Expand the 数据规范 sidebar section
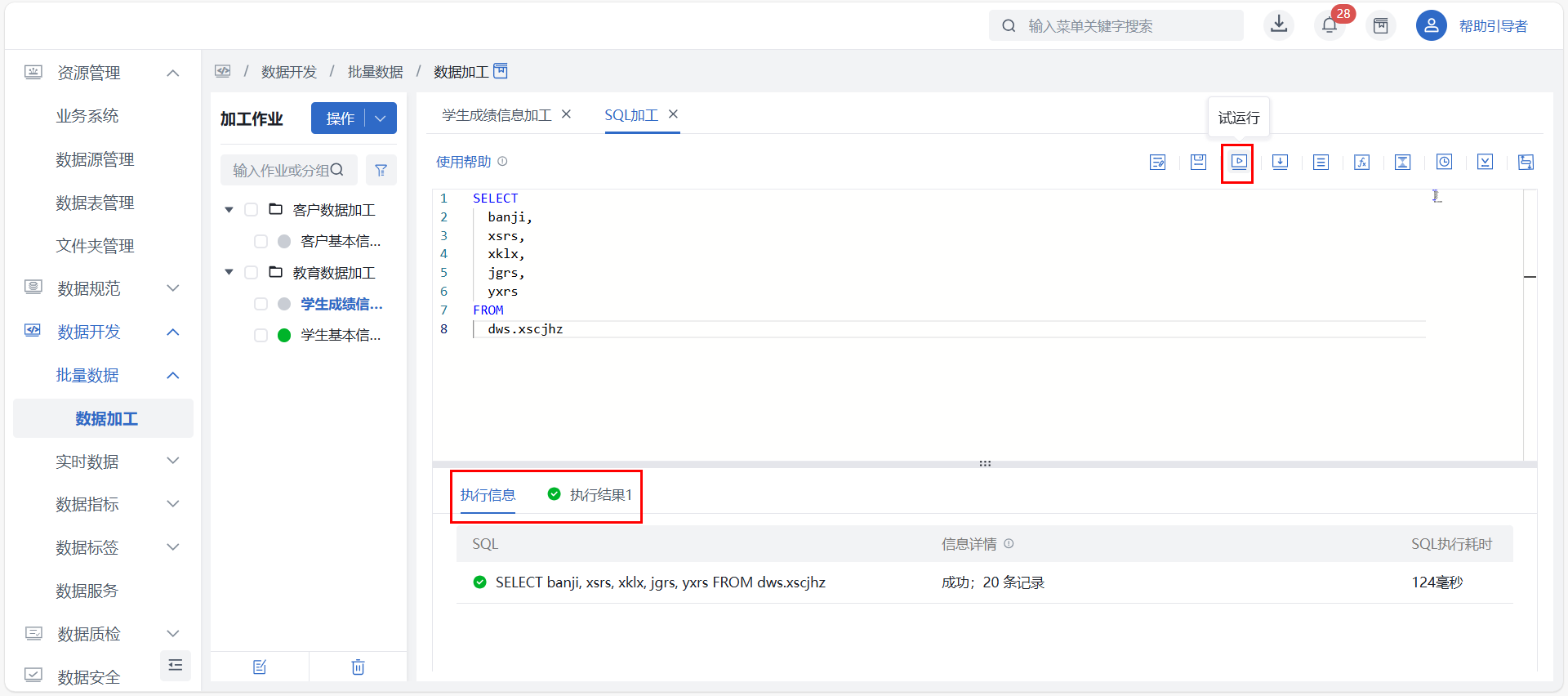Viewport: 1568px width, 696px height. tap(173, 288)
